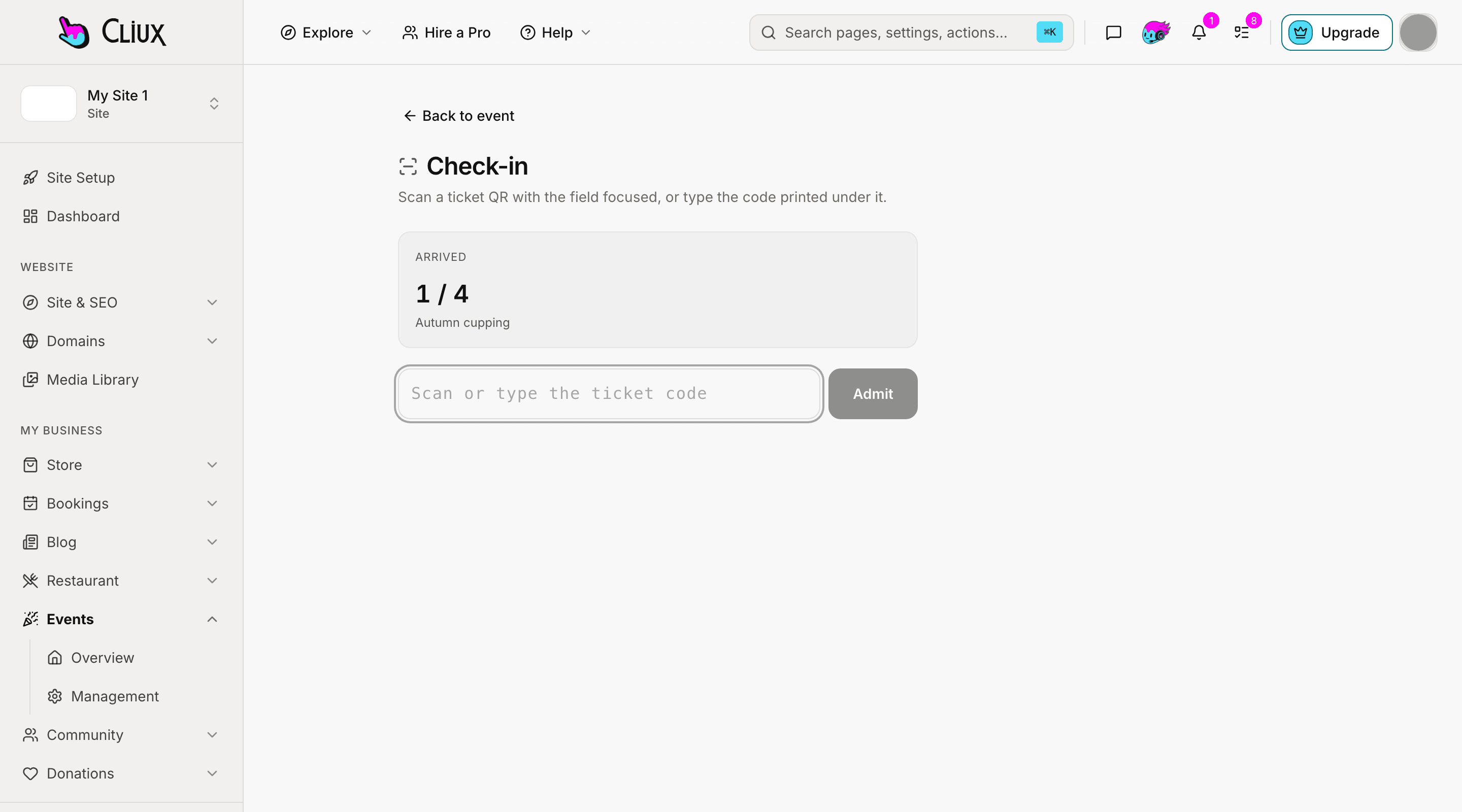Click the search magnifier icon

769,32
